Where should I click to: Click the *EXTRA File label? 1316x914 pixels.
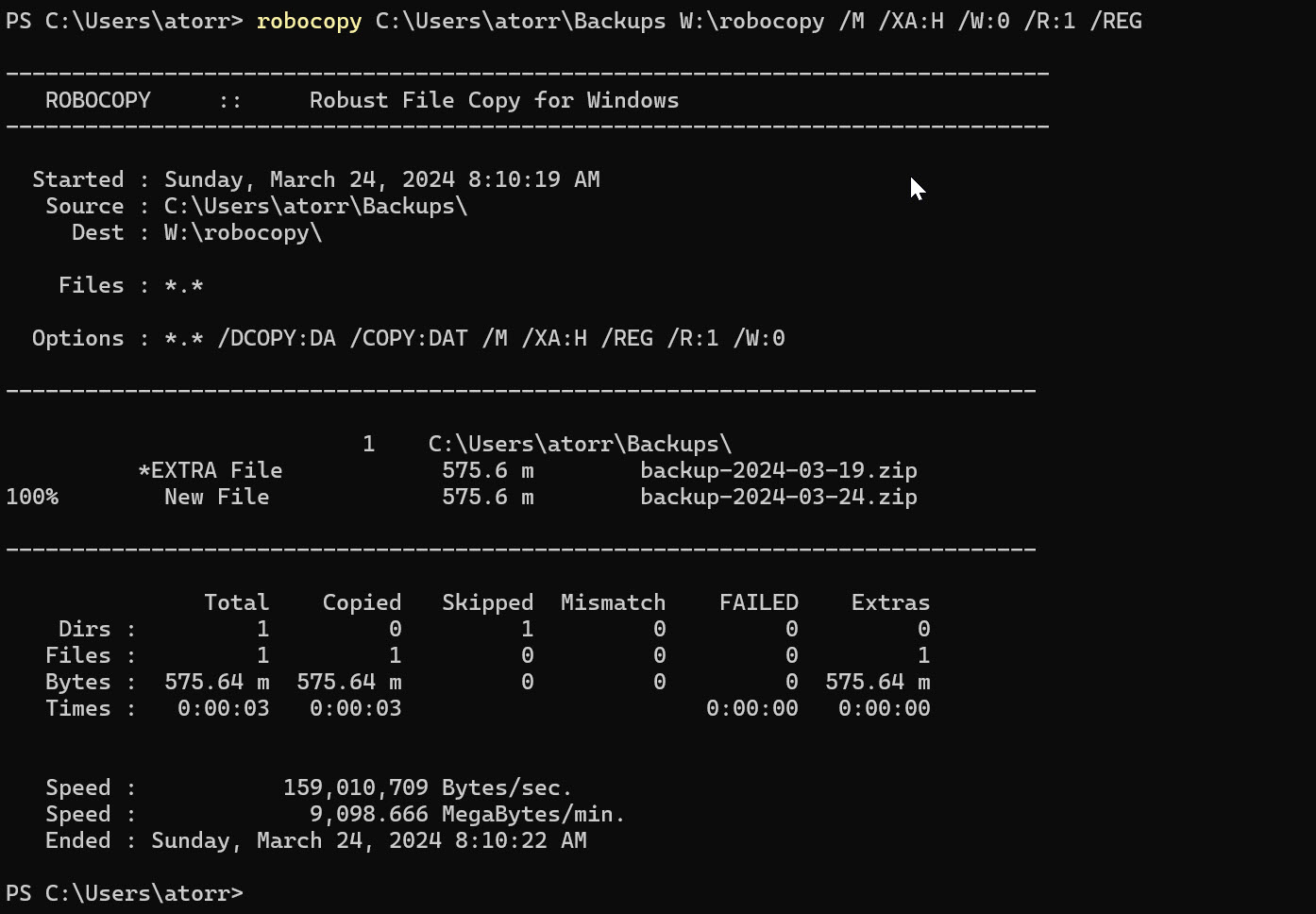click(x=210, y=469)
